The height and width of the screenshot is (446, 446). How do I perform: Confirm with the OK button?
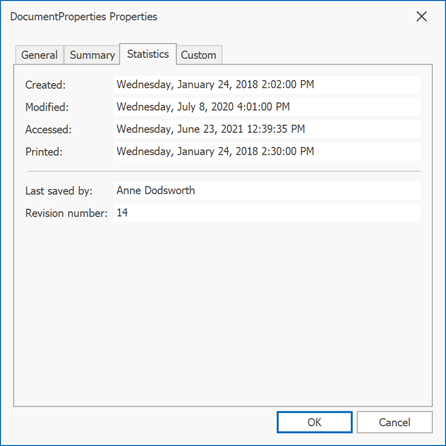tap(314, 422)
